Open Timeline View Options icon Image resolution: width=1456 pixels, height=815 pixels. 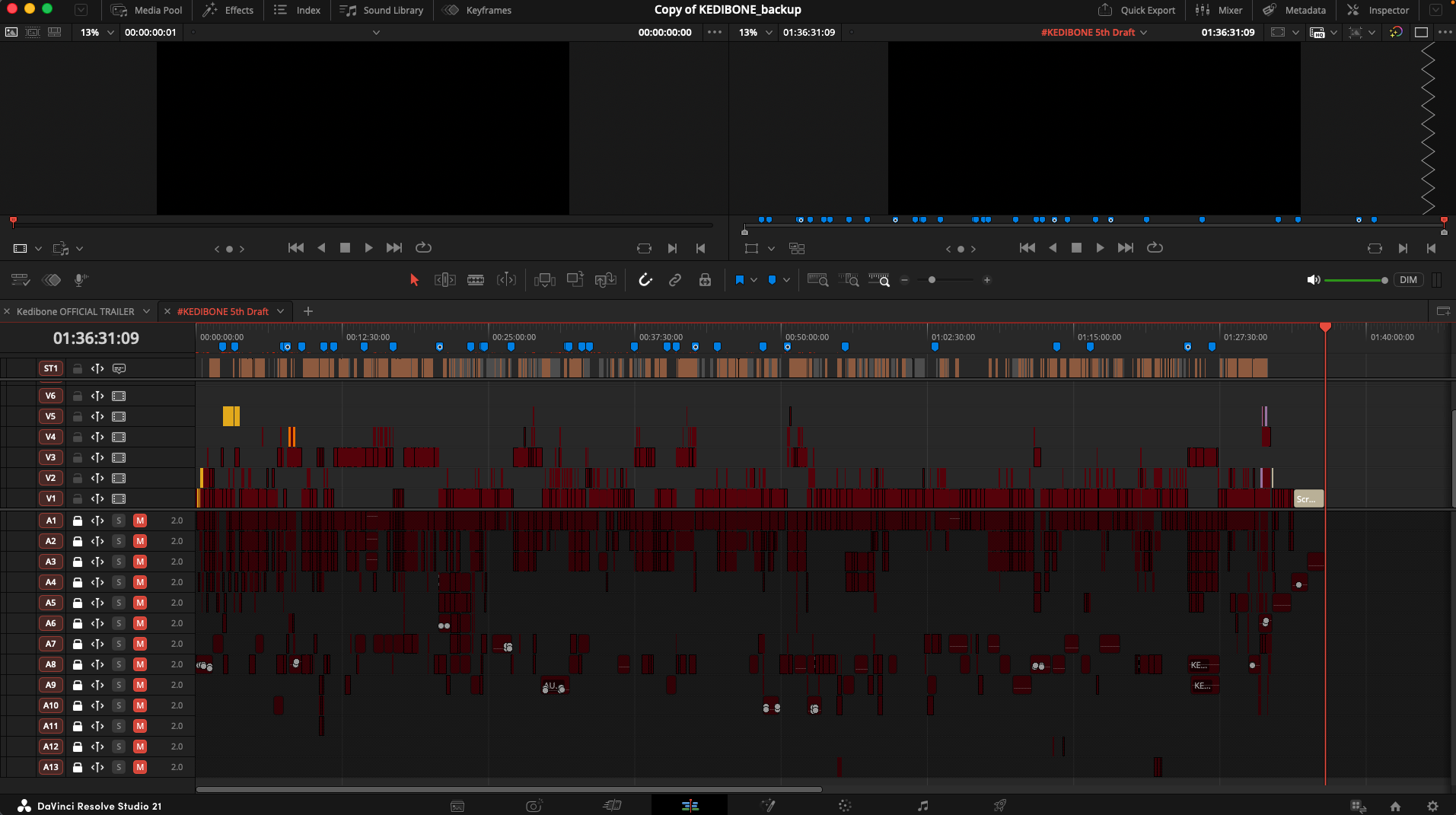pos(21,280)
